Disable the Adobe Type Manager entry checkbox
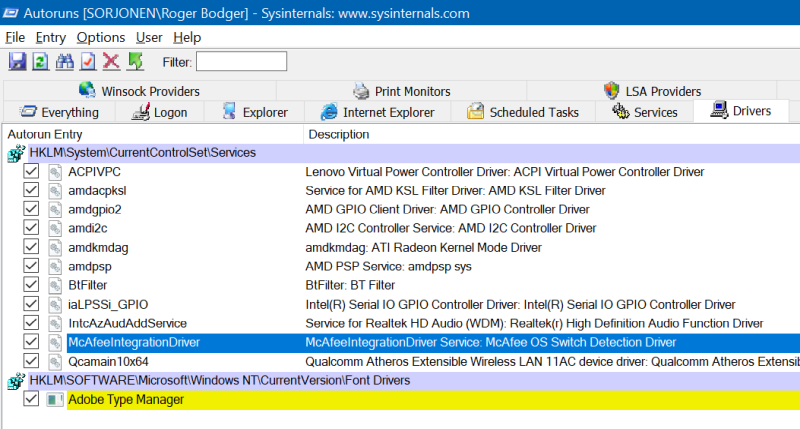Screen dimensions: 800x429 coord(32,400)
